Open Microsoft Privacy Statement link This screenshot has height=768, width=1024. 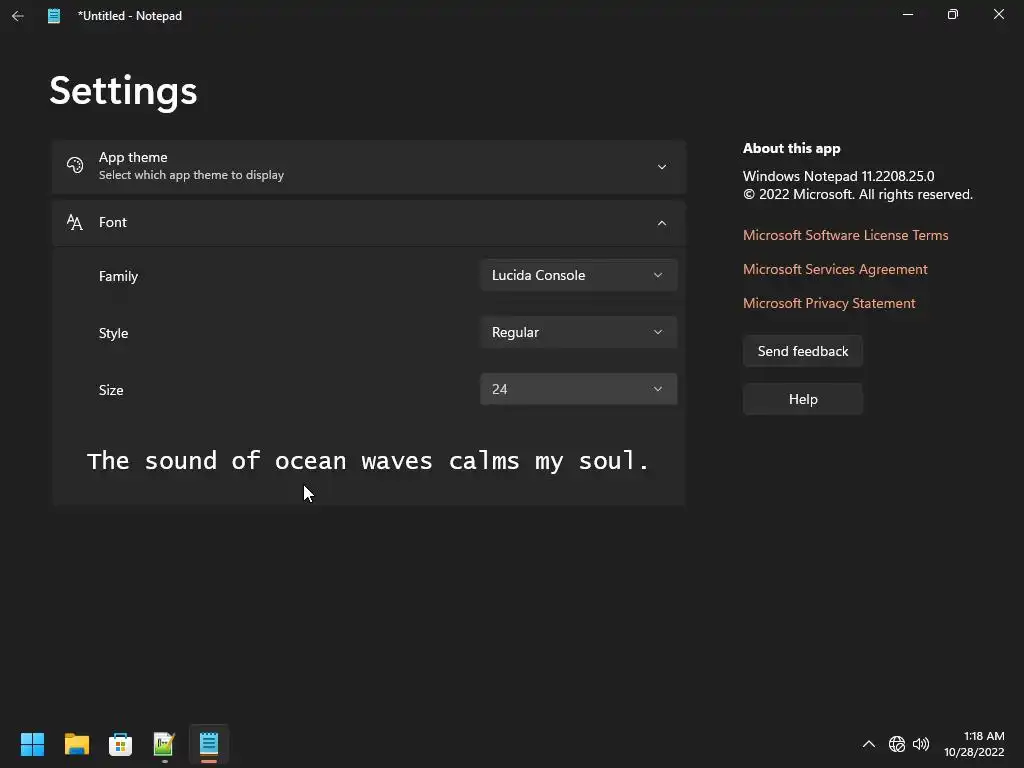pos(829,303)
